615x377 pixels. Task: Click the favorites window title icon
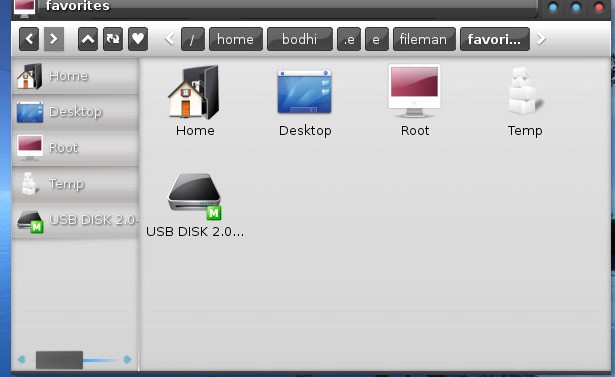click(24, 8)
